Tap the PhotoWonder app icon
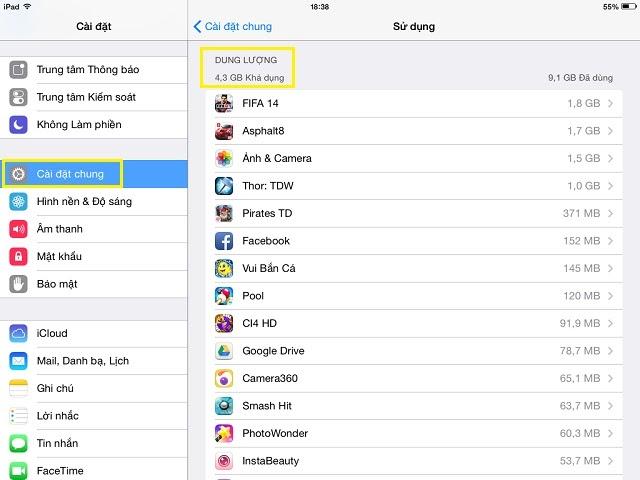The height and width of the screenshot is (480, 640). point(224,433)
